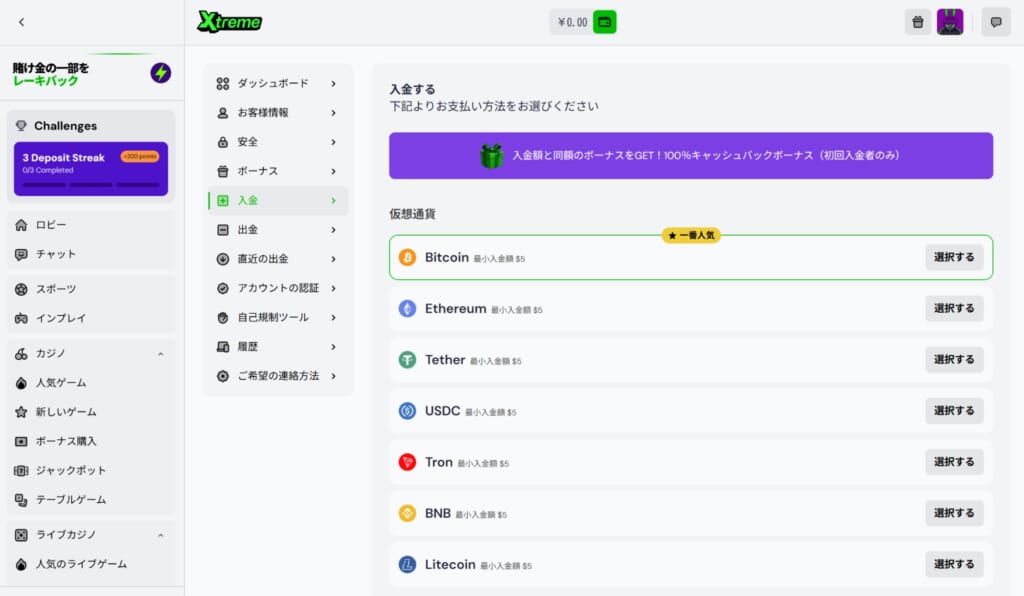
Task: Expand 安全 chevron arrow
Action: [334, 142]
